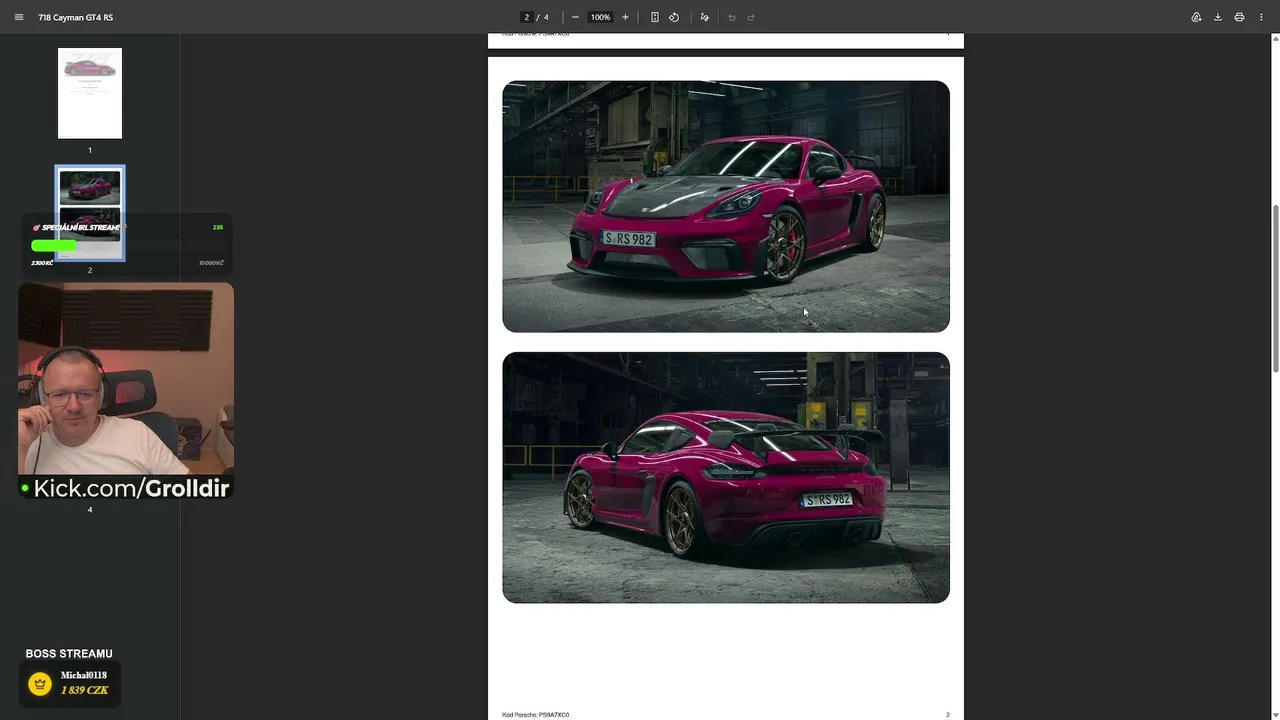The height and width of the screenshot is (720, 1280).
Task: Open the three-dot more actions menu
Action: click(x=1262, y=17)
